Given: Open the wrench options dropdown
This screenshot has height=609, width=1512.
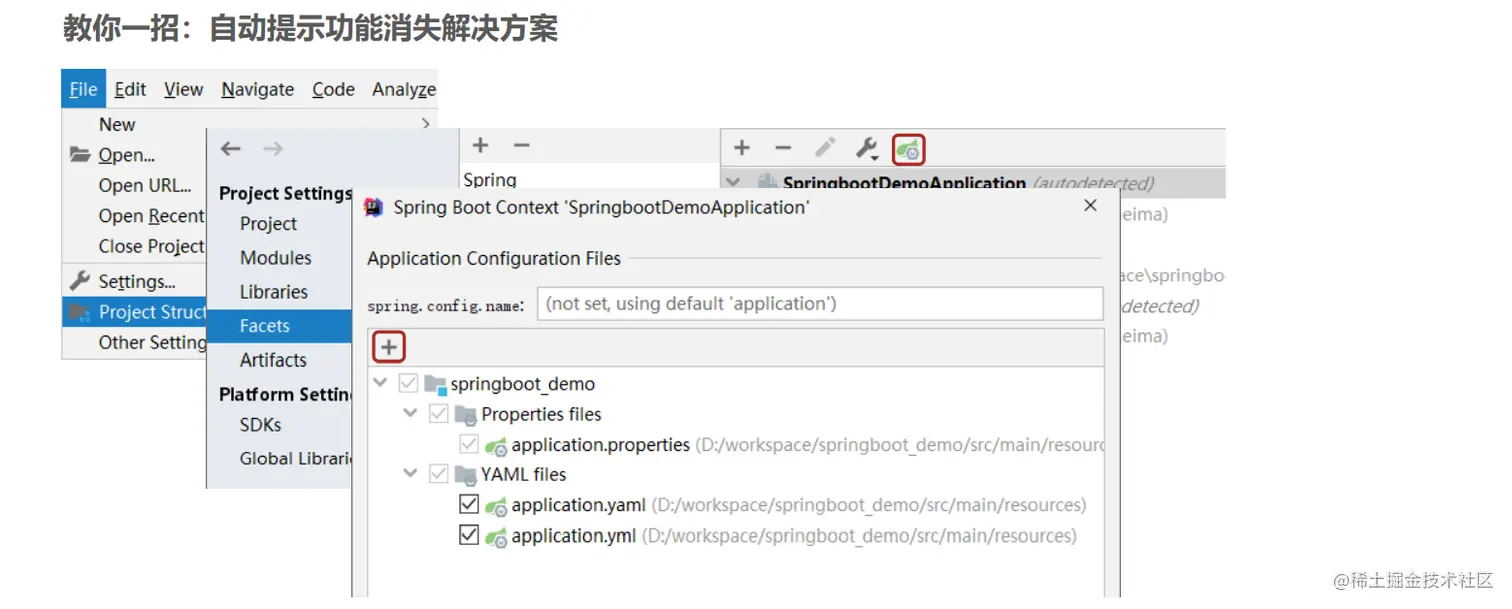Looking at the screenshot, I should [x=866, y=149].
